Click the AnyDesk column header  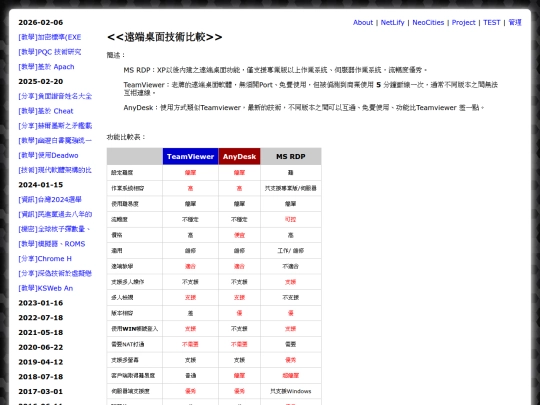pos(239,156)
